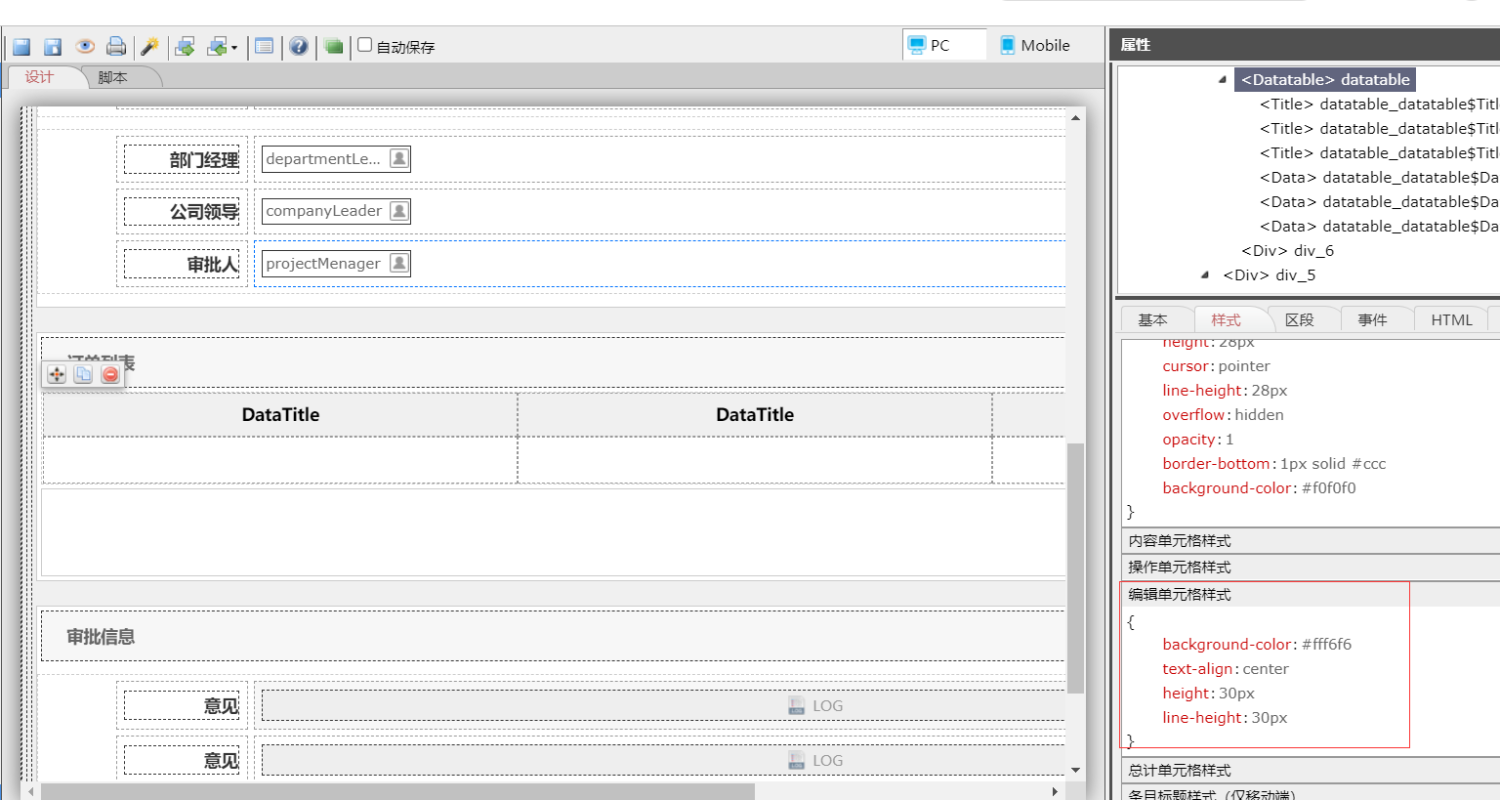Viewport: 1500px width, 800px height.
Task: Click the green stacked layers icon
Action: click(333, 46)
